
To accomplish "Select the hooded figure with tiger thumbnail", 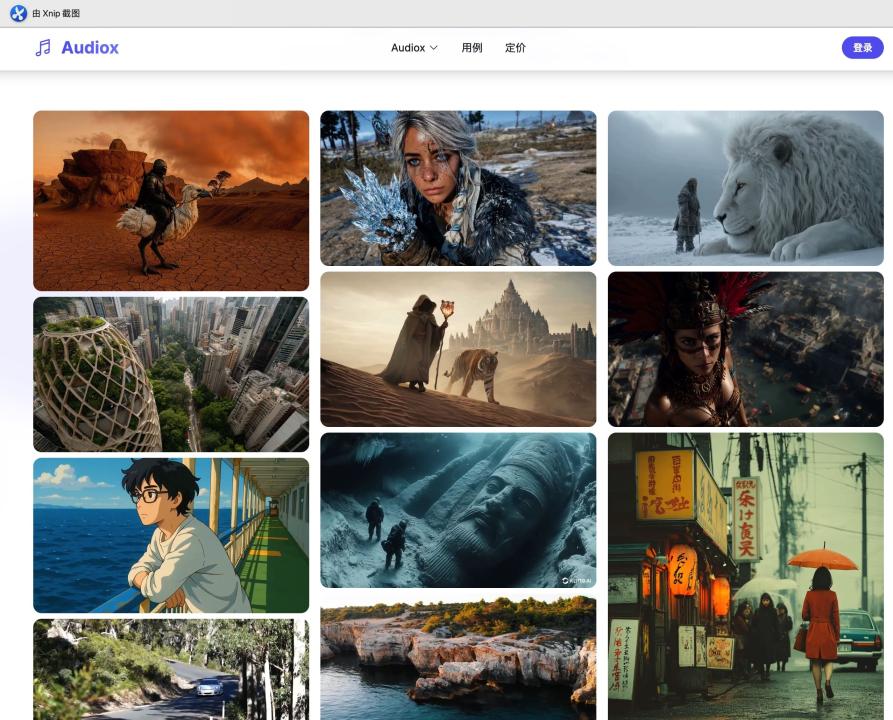I will [458, 349].
